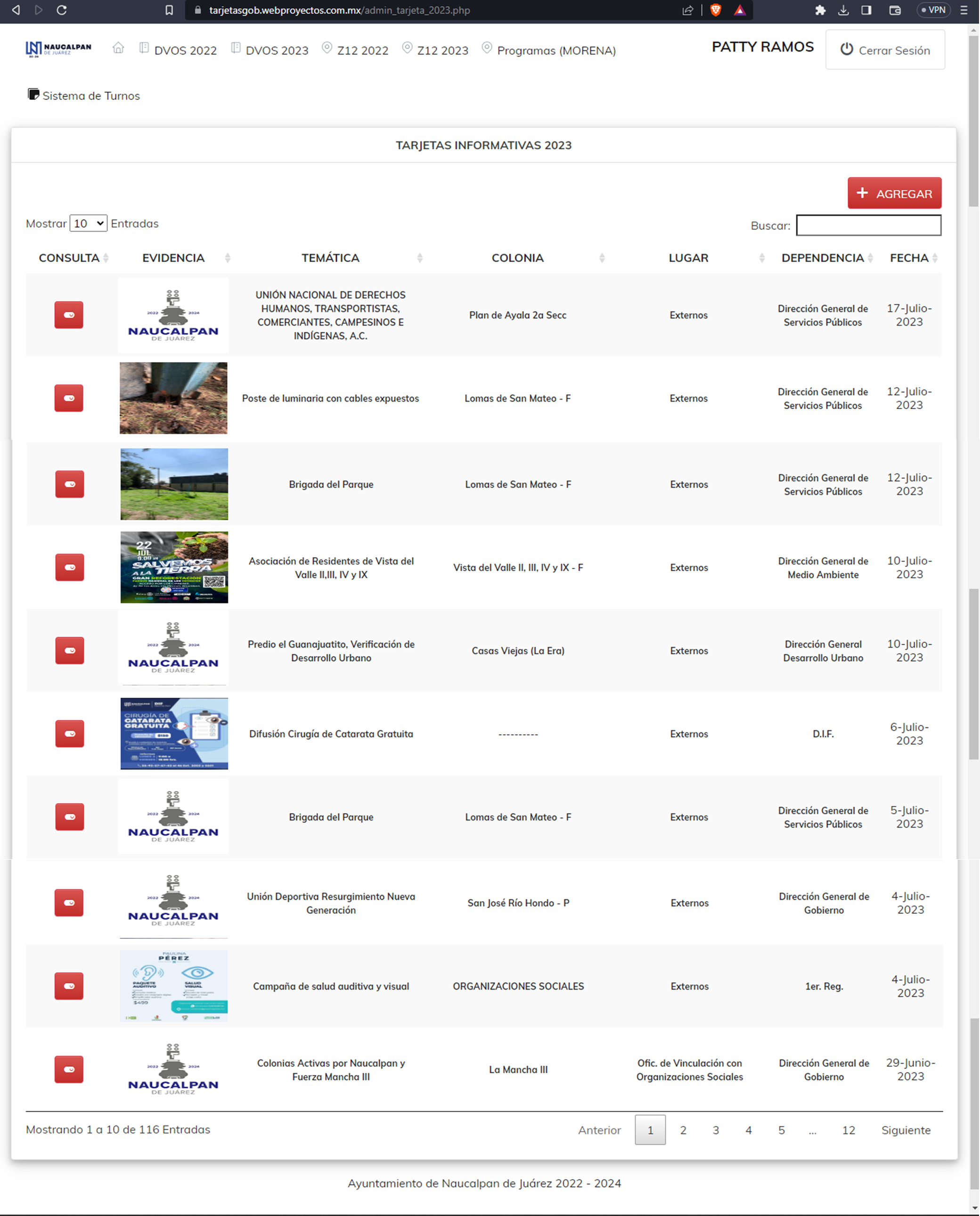
Task: Click the red AGREGAR button
Action: pos(894,193)
